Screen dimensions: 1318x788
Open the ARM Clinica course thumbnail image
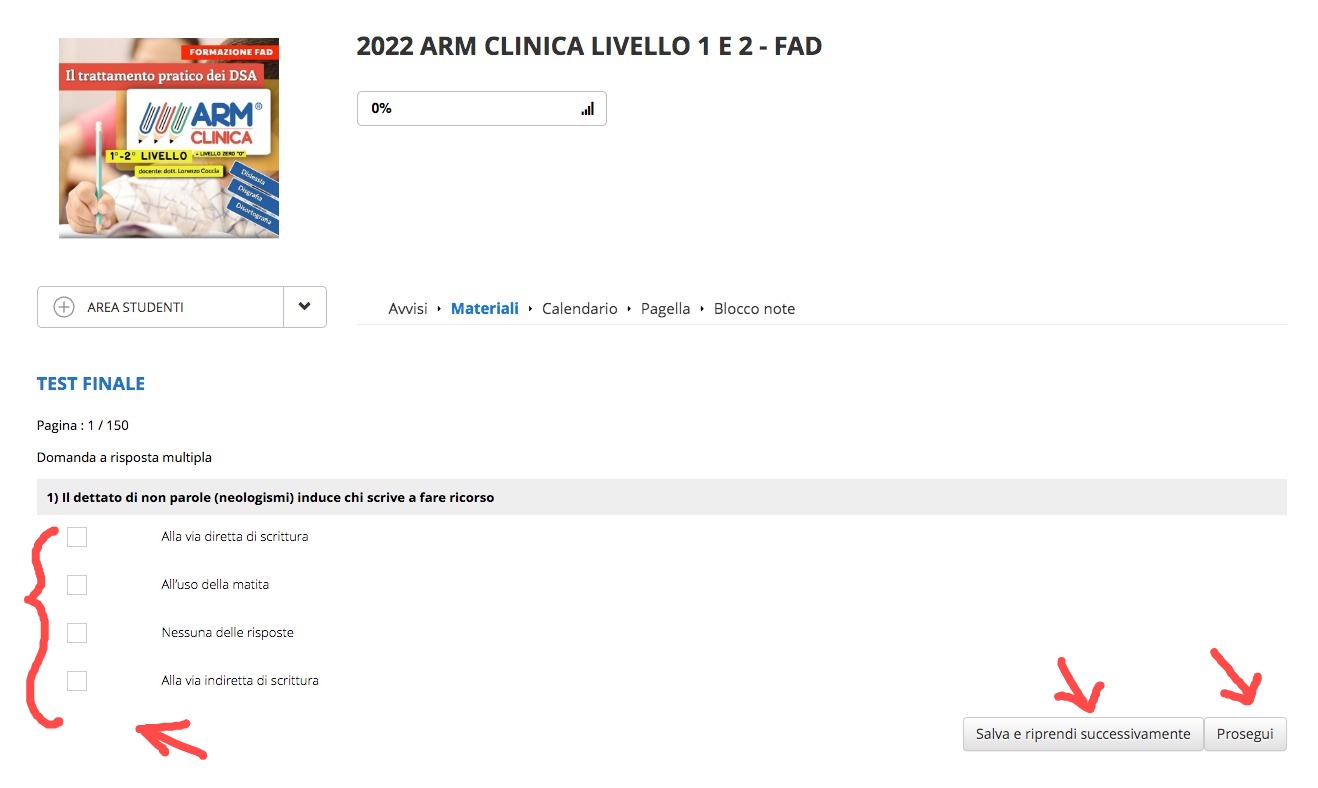[x=169, y=138]
